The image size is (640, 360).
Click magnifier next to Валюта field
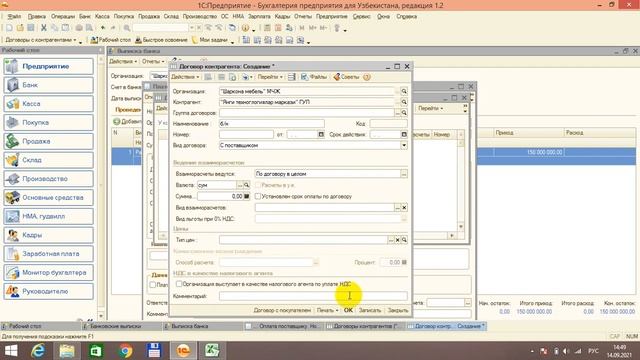pyautogui.click(x=247, y=185)
